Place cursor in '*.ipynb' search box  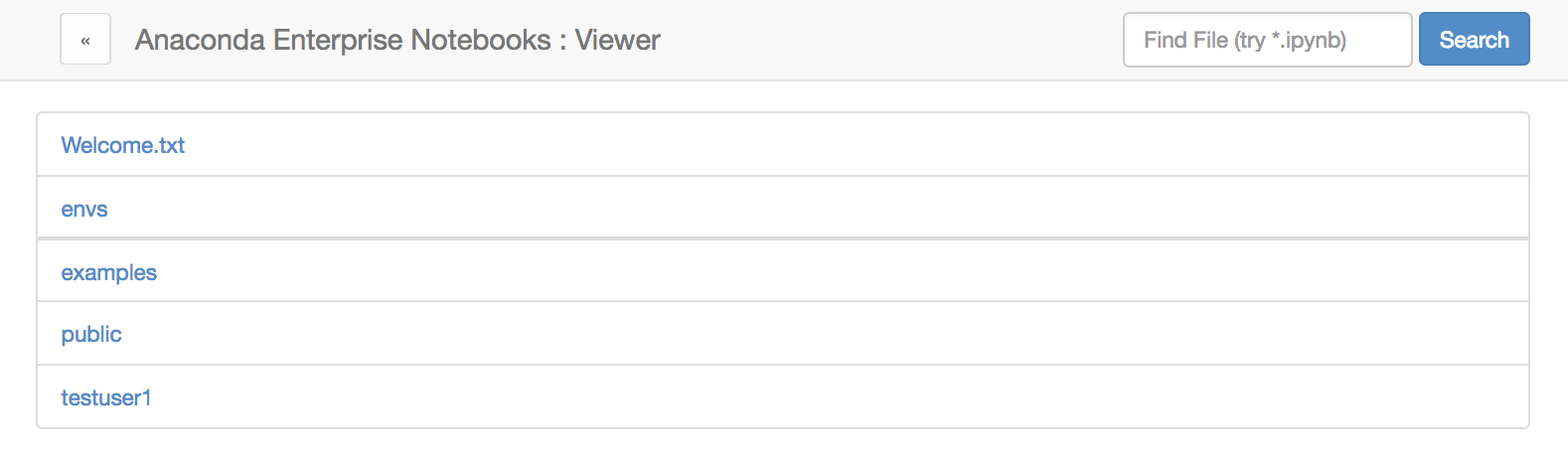[1267, 40]
